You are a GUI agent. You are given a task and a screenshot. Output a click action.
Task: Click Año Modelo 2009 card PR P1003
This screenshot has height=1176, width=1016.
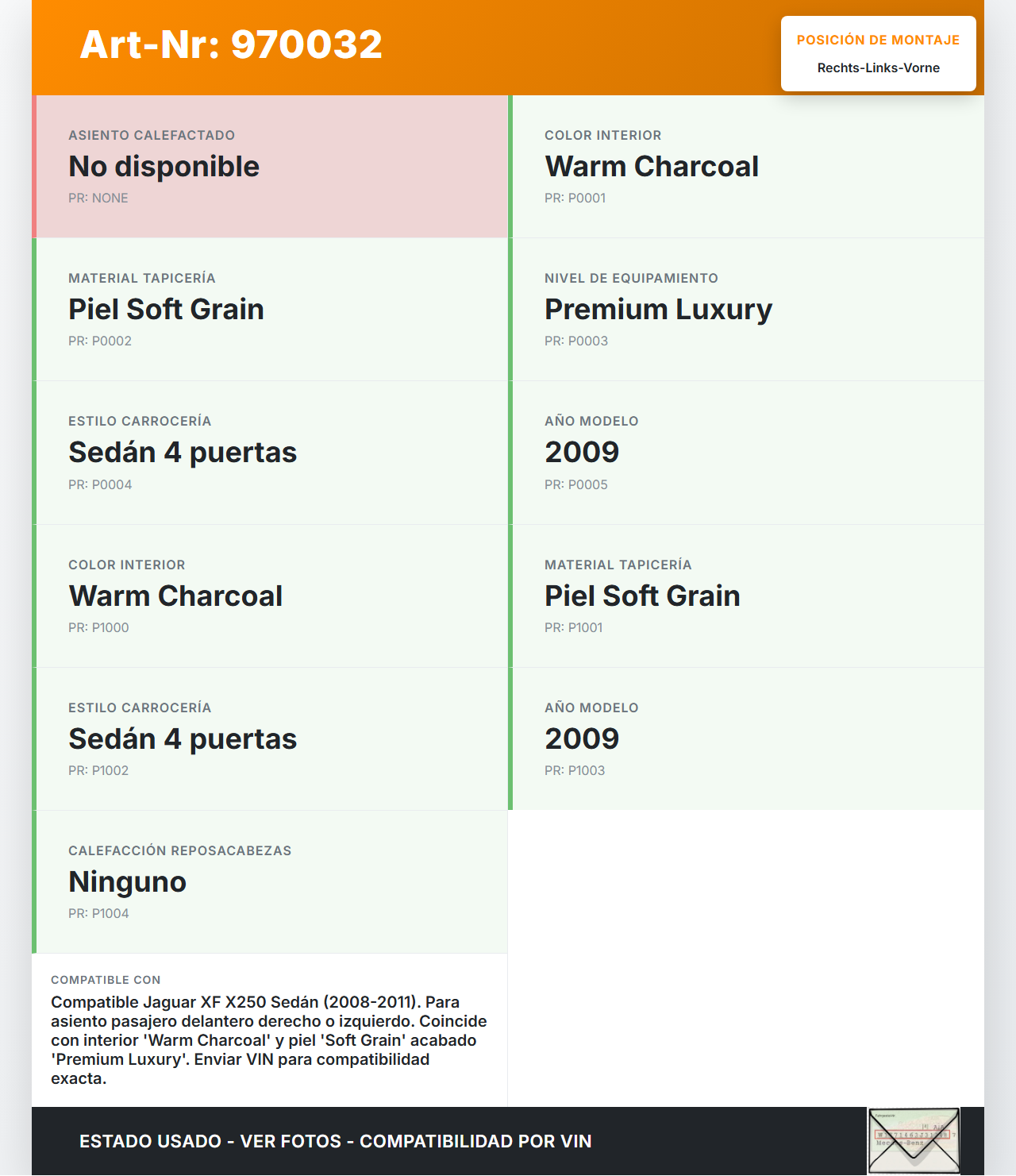click(747, 738)
